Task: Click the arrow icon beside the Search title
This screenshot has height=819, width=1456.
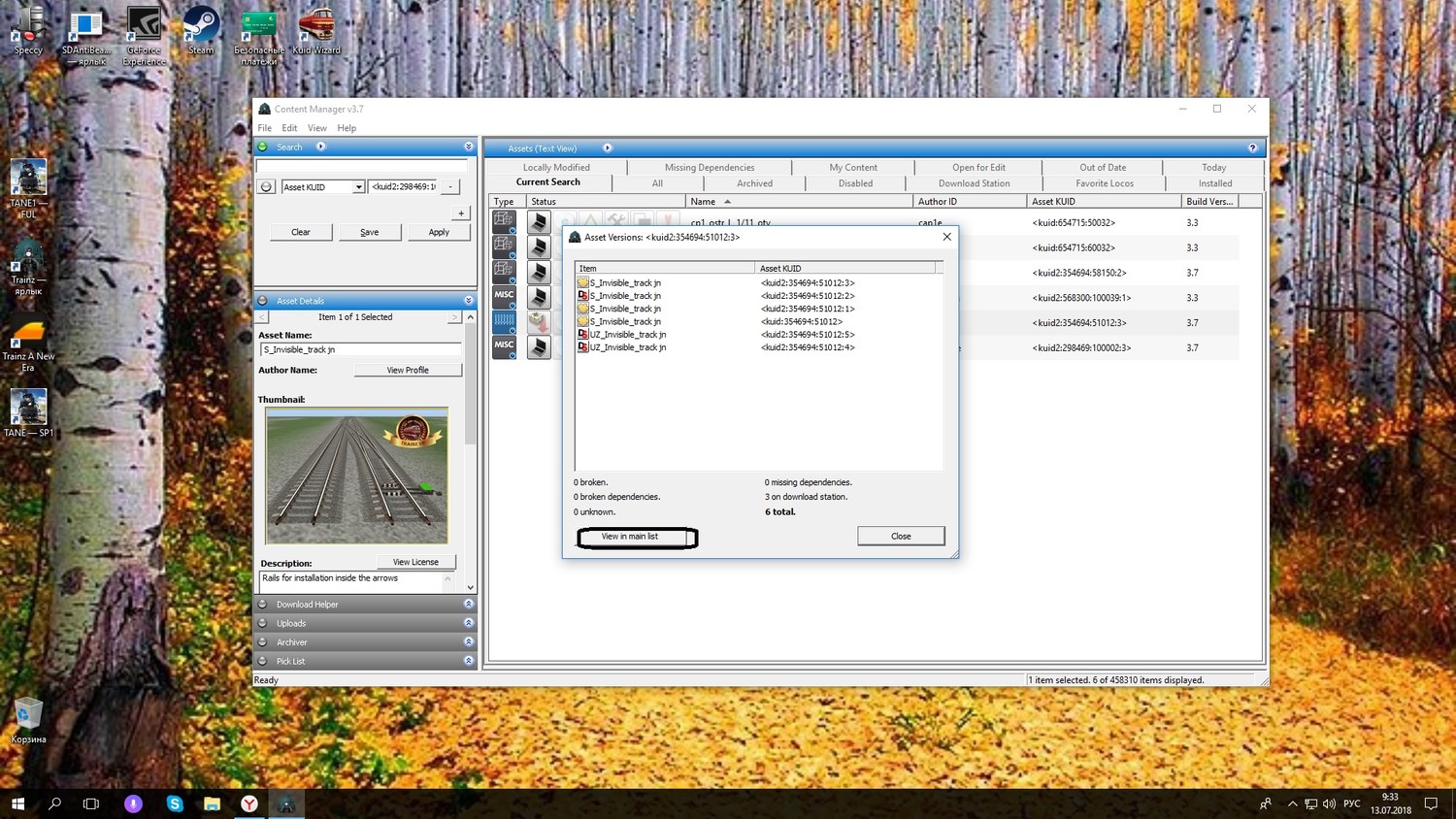Action: click(x=321, y=147)
